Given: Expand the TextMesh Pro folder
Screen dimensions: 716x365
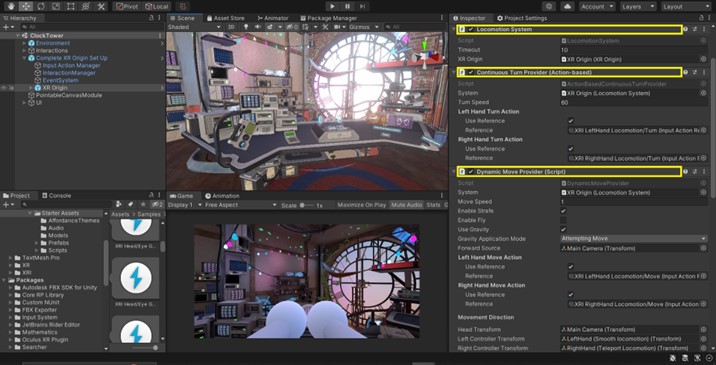Looking at the screenshot, I should pyautogui.click(x=11, y=258).
